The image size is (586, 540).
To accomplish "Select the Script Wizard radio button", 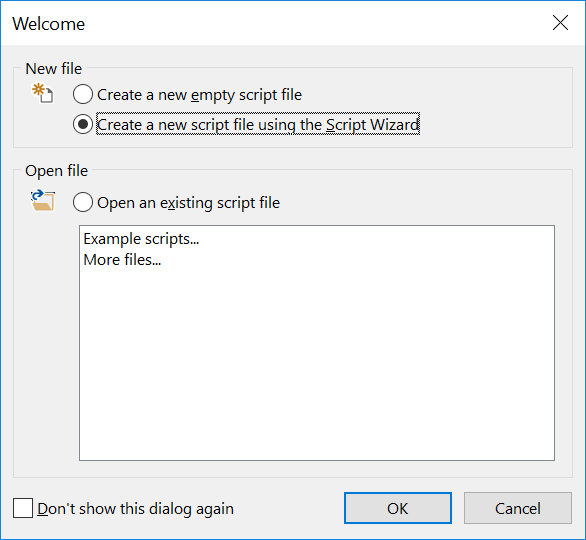I will pyautogui.click(x=83, y=124).
